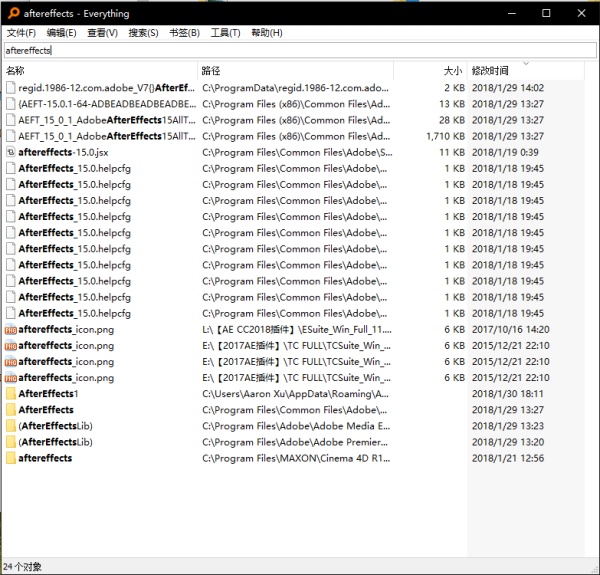Maximize the Everything window

pyautogui.click(x=546, y=13)
